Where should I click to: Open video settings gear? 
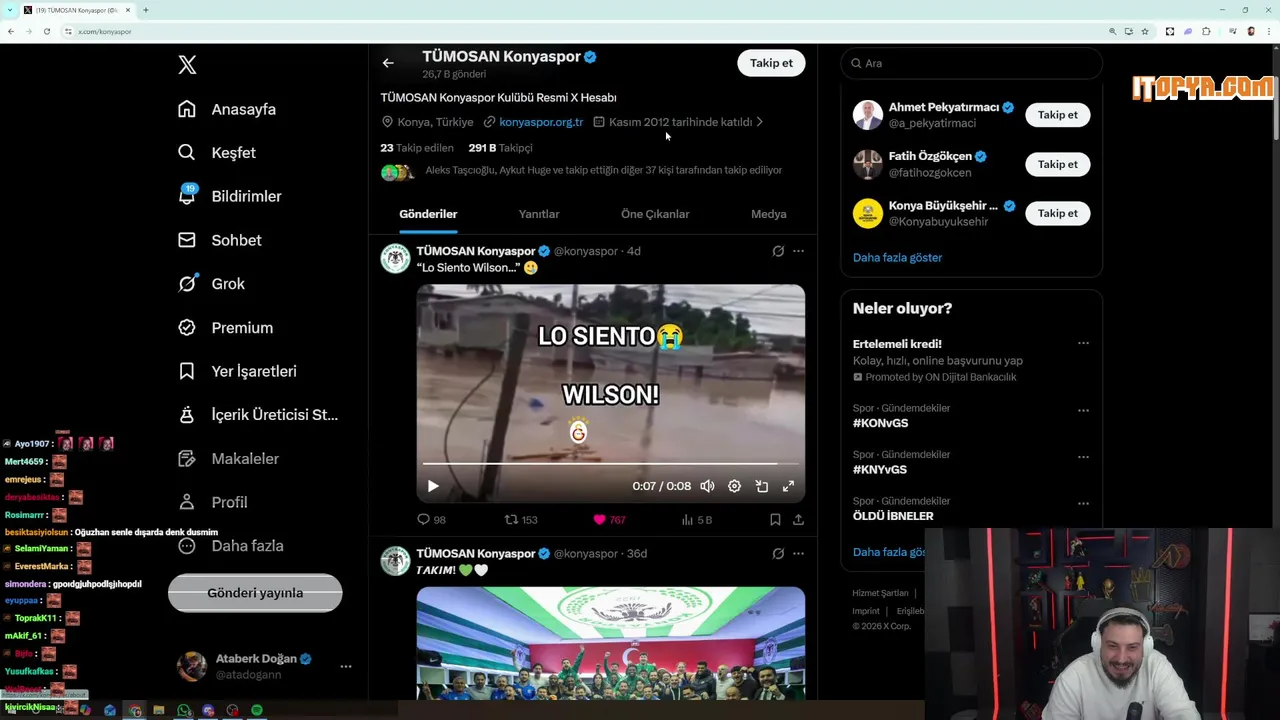click(734, 486)
